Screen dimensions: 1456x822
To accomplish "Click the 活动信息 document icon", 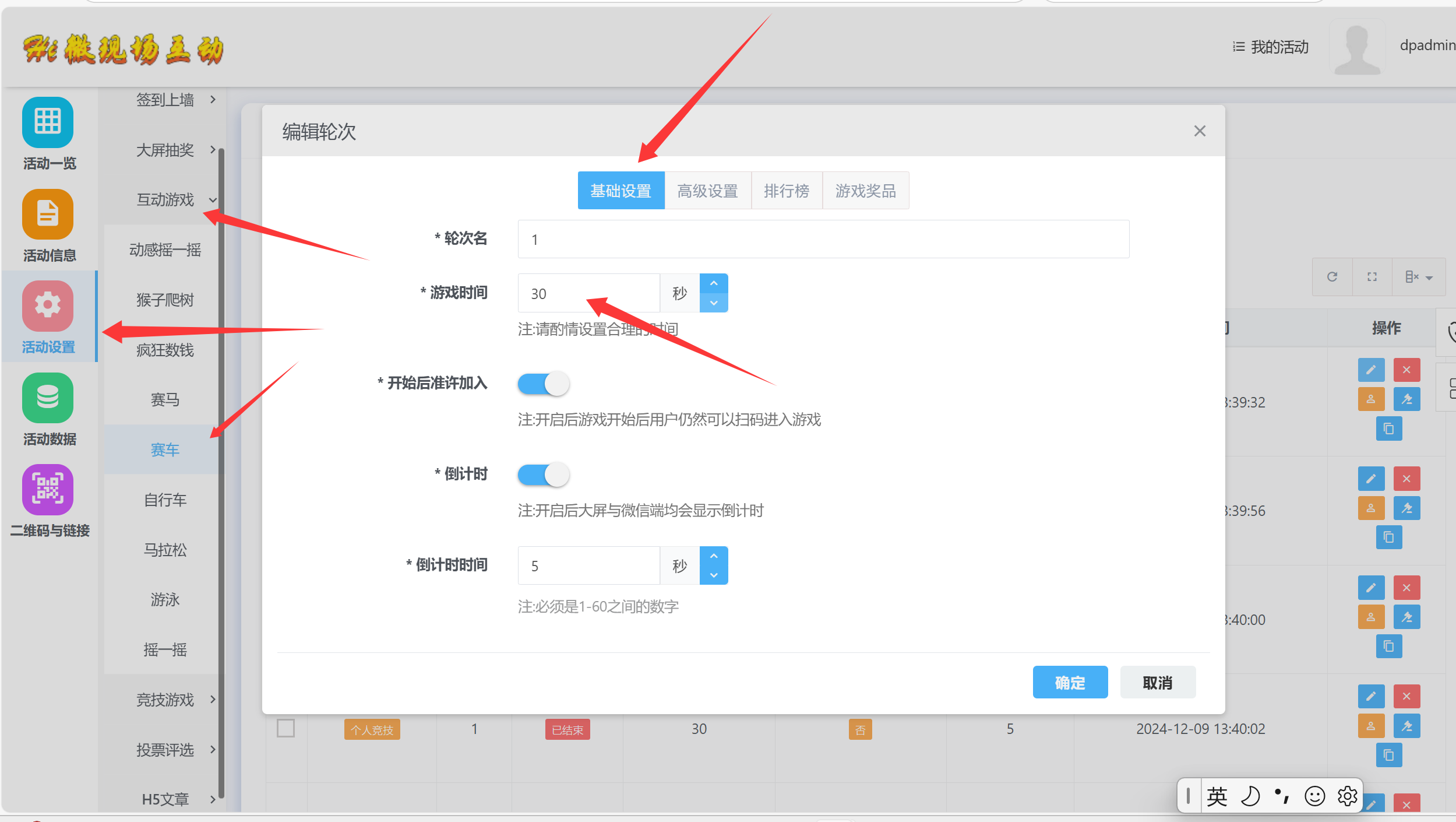I will 48,214.
